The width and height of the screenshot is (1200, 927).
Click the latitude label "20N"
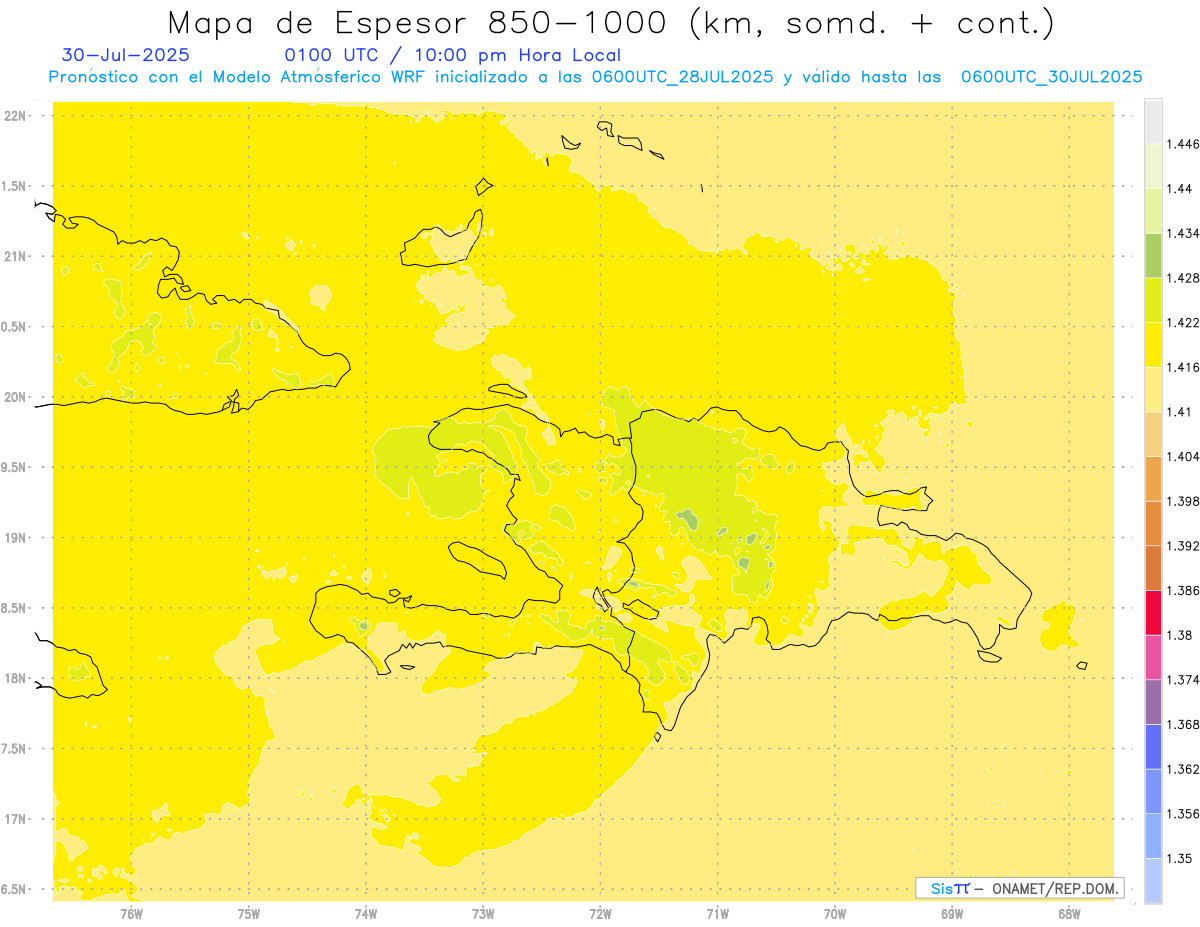tap(15, 397)
